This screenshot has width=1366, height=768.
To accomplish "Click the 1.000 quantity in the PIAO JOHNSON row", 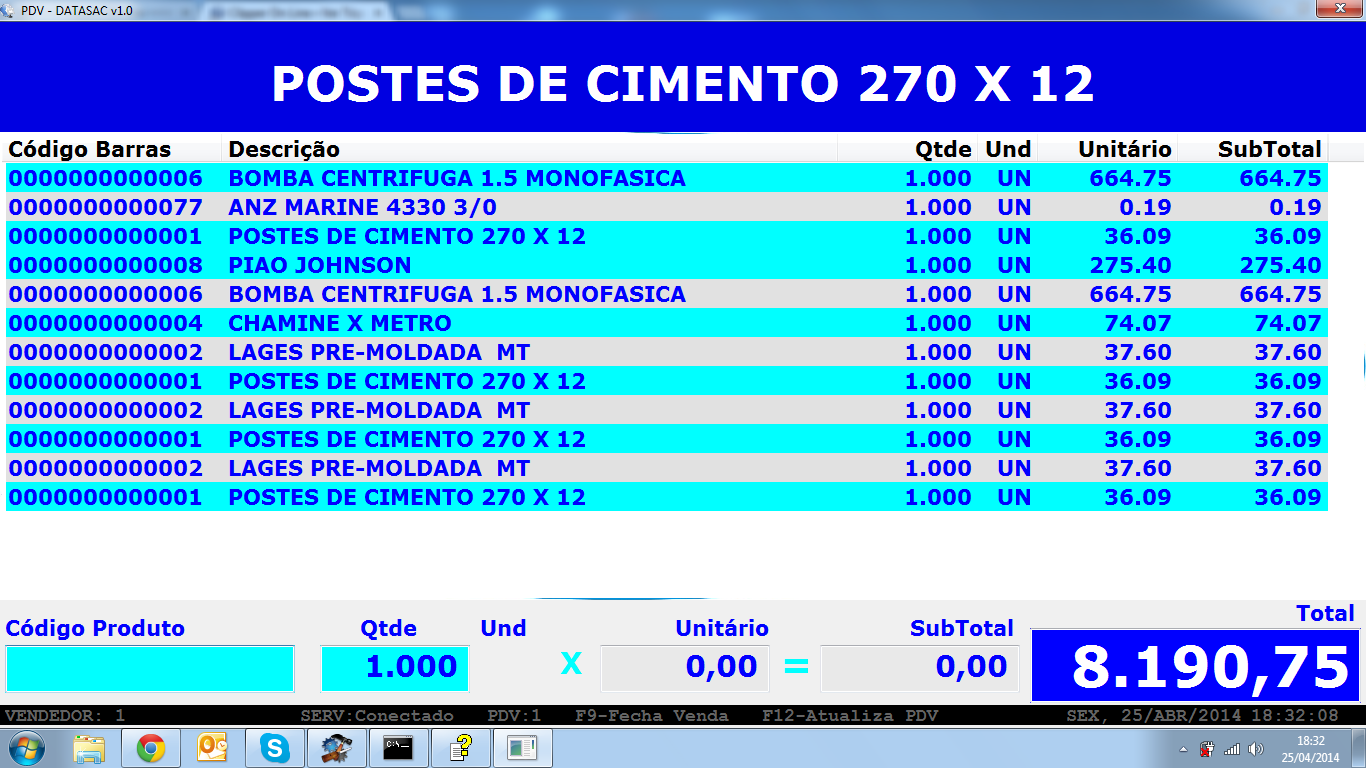I will [x=938, y=266].
